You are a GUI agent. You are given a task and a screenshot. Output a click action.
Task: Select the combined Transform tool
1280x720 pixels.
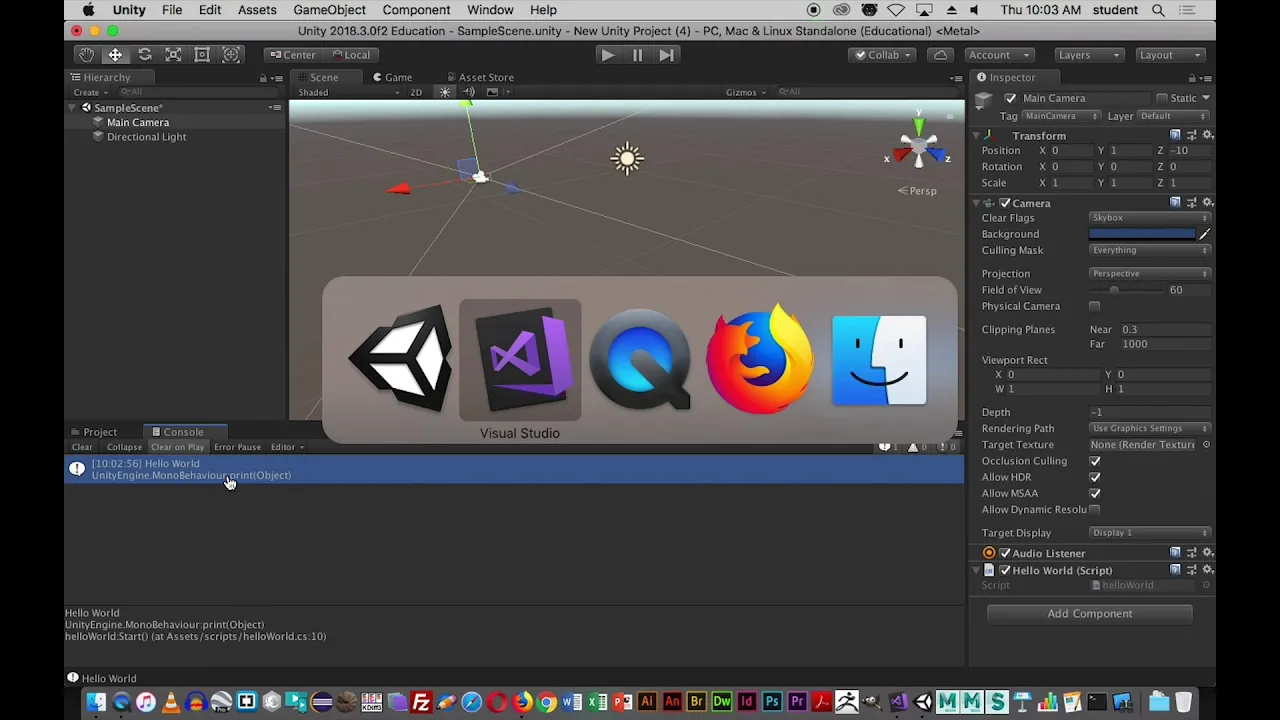231,55
